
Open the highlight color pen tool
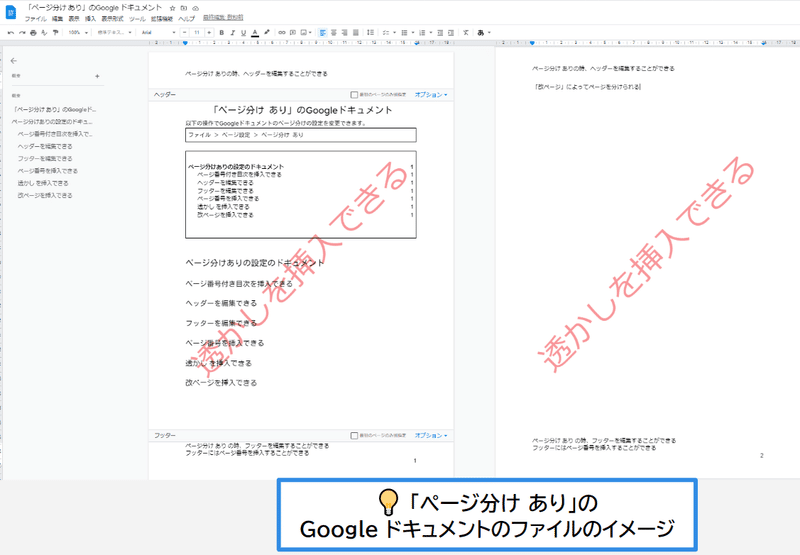click(267, 32)
